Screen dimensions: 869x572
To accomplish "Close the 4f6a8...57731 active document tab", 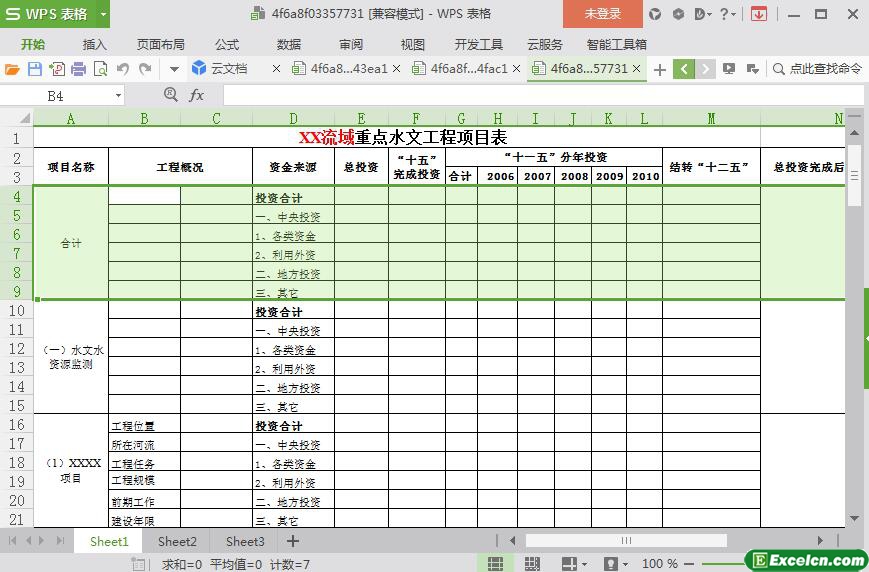I will point(637,69).
